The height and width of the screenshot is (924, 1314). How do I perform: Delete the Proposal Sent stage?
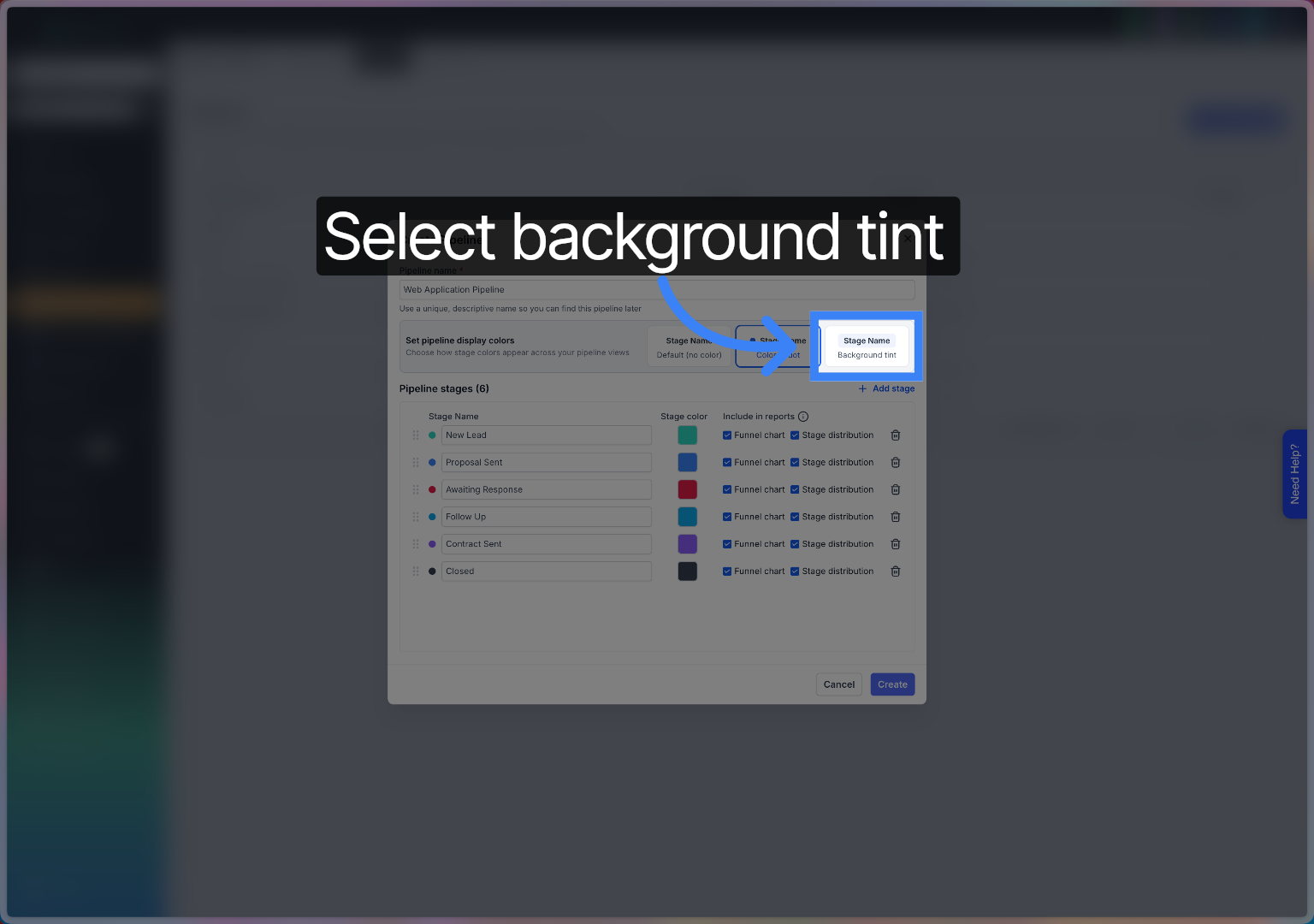point(896,463)
